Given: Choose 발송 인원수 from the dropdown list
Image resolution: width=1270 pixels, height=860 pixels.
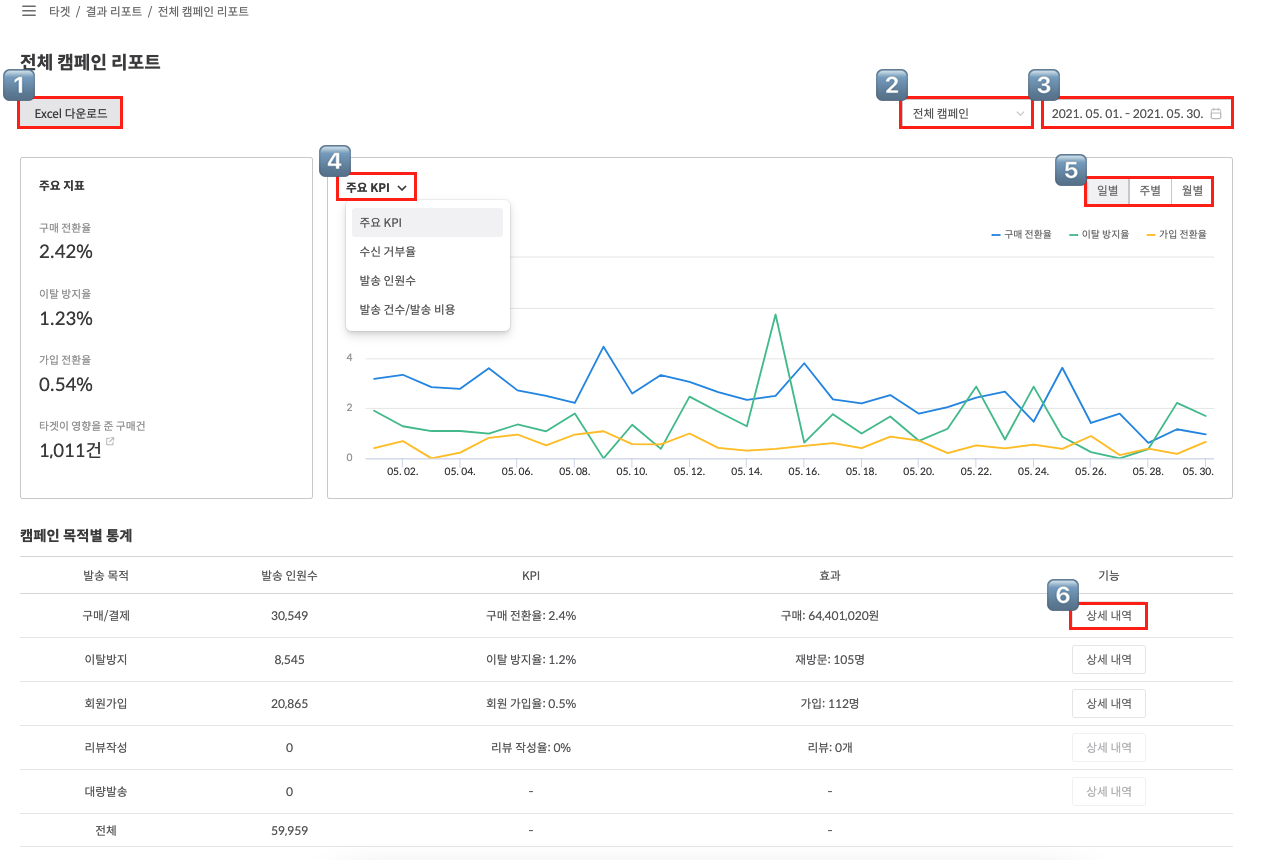Looking at the screenshot, I should point(387,281).
